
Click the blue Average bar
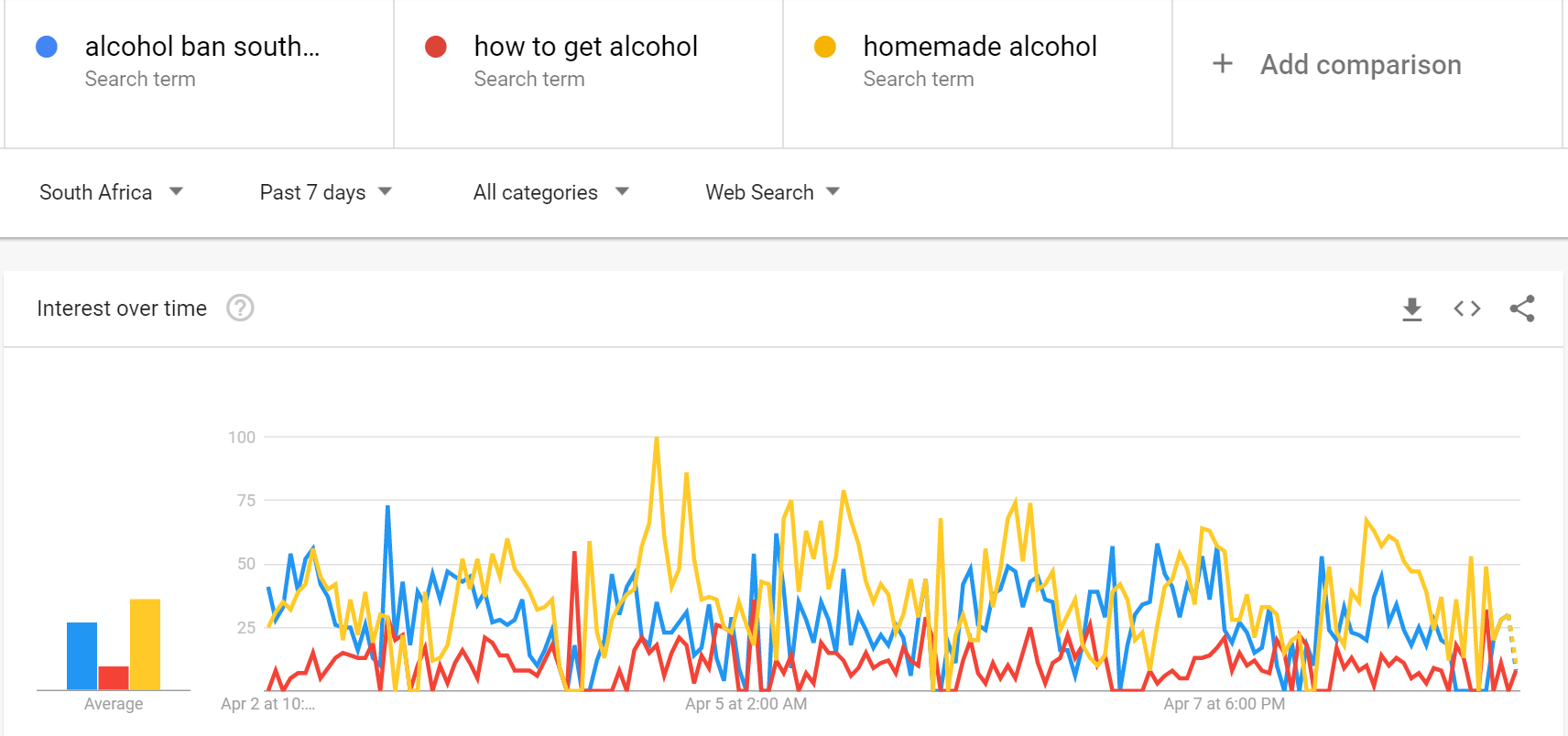coord(82,656)
